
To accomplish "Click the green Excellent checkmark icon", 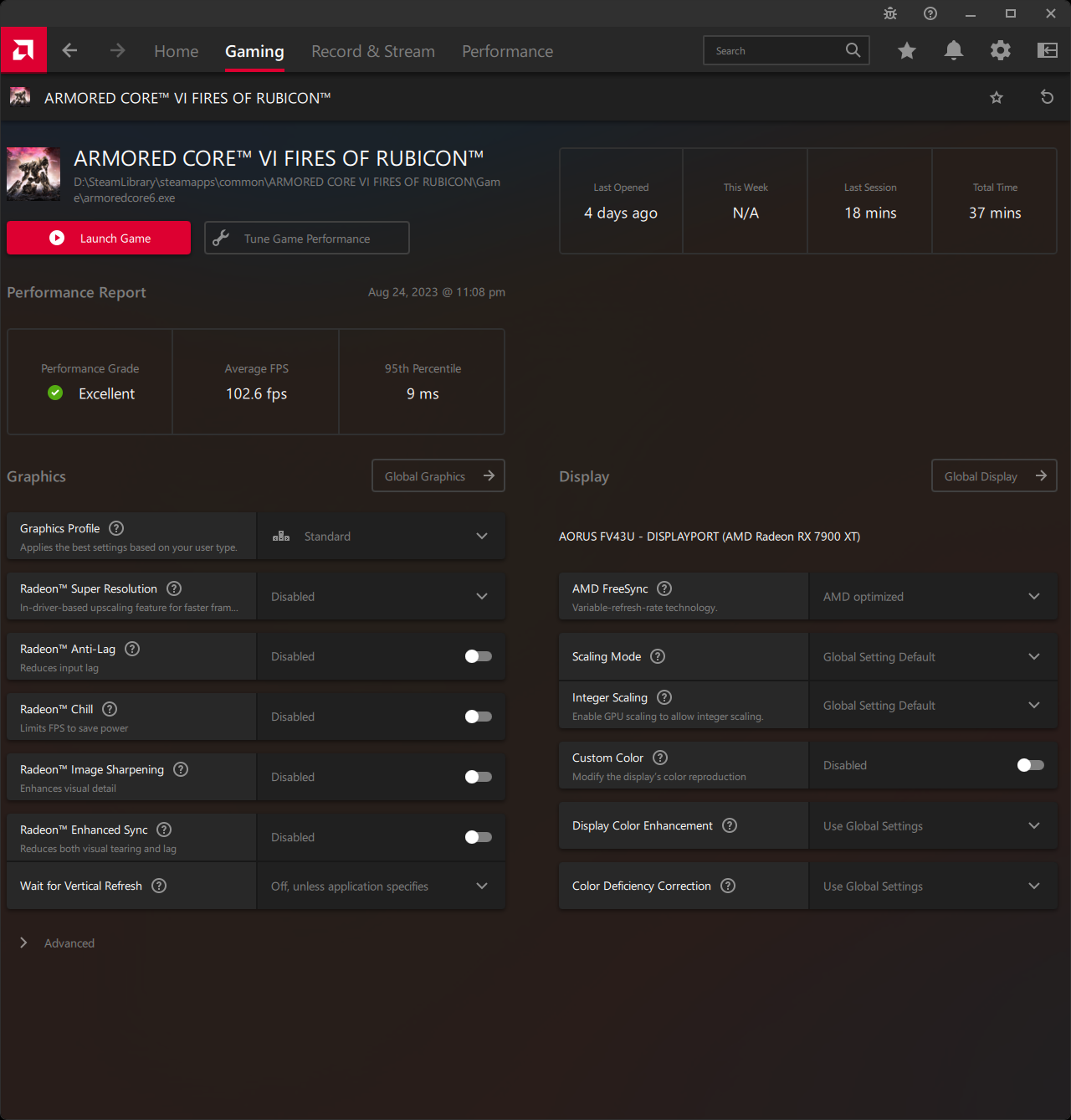I will pyautogui.click(x=55, y=393).
